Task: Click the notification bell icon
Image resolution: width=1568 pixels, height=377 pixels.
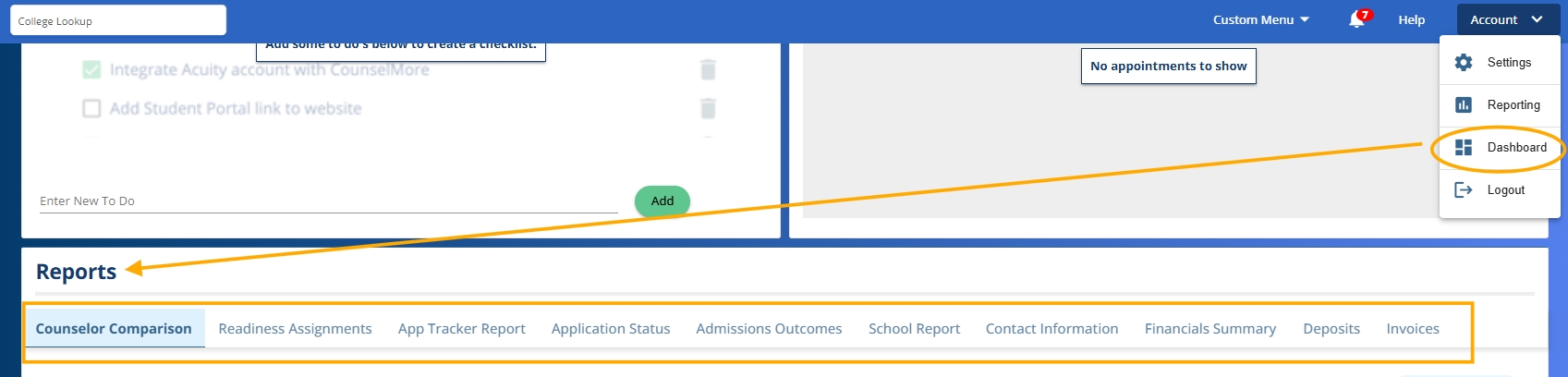Action: point(1356,19)
